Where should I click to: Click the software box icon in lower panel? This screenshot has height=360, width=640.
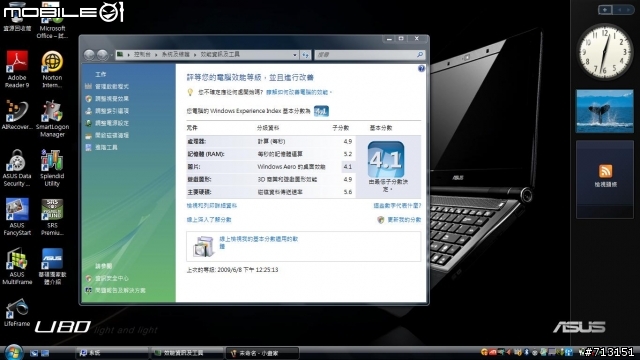coord(203,247)
